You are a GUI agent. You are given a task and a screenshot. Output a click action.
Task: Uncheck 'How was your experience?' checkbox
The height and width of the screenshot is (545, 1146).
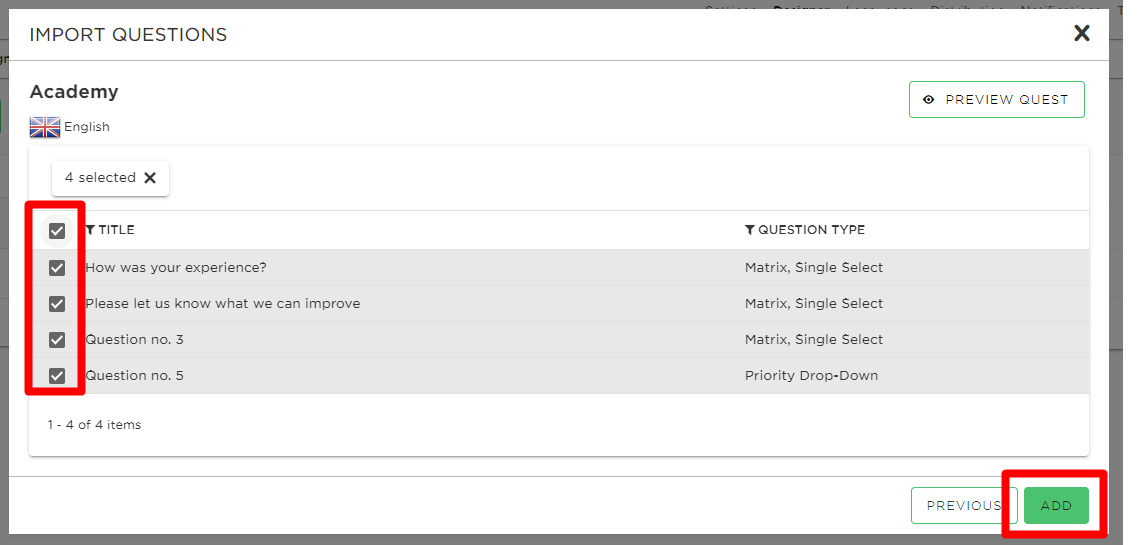[57, 268]
